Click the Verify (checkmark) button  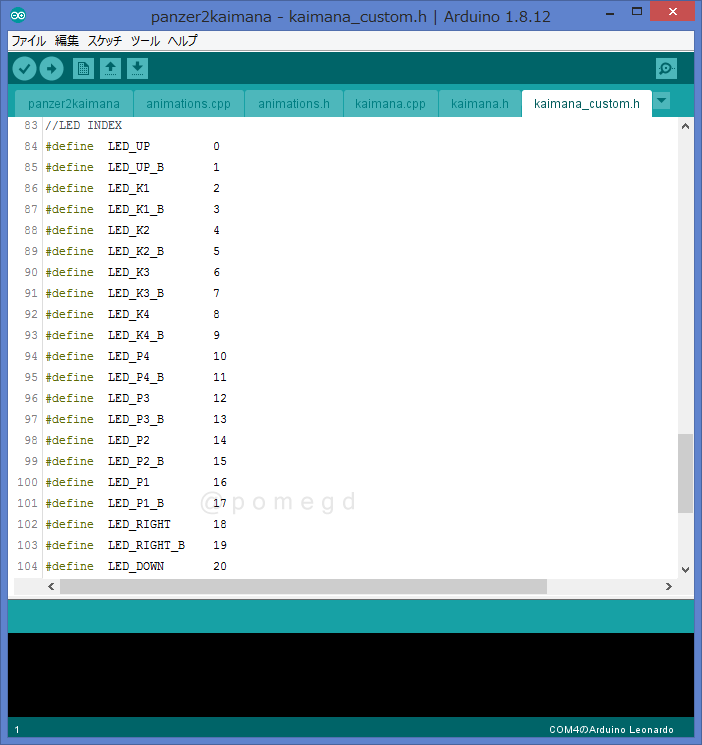point(24,69)
